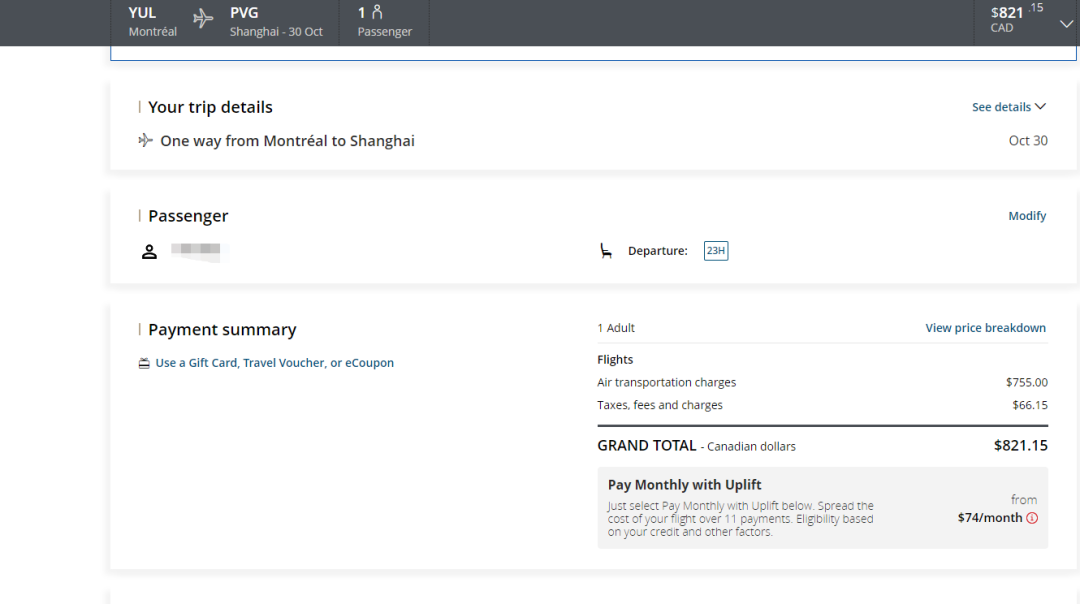This screenshot has height=604, width=1080.
Task: Expand See details for trip
Action: click(1008, 107)
